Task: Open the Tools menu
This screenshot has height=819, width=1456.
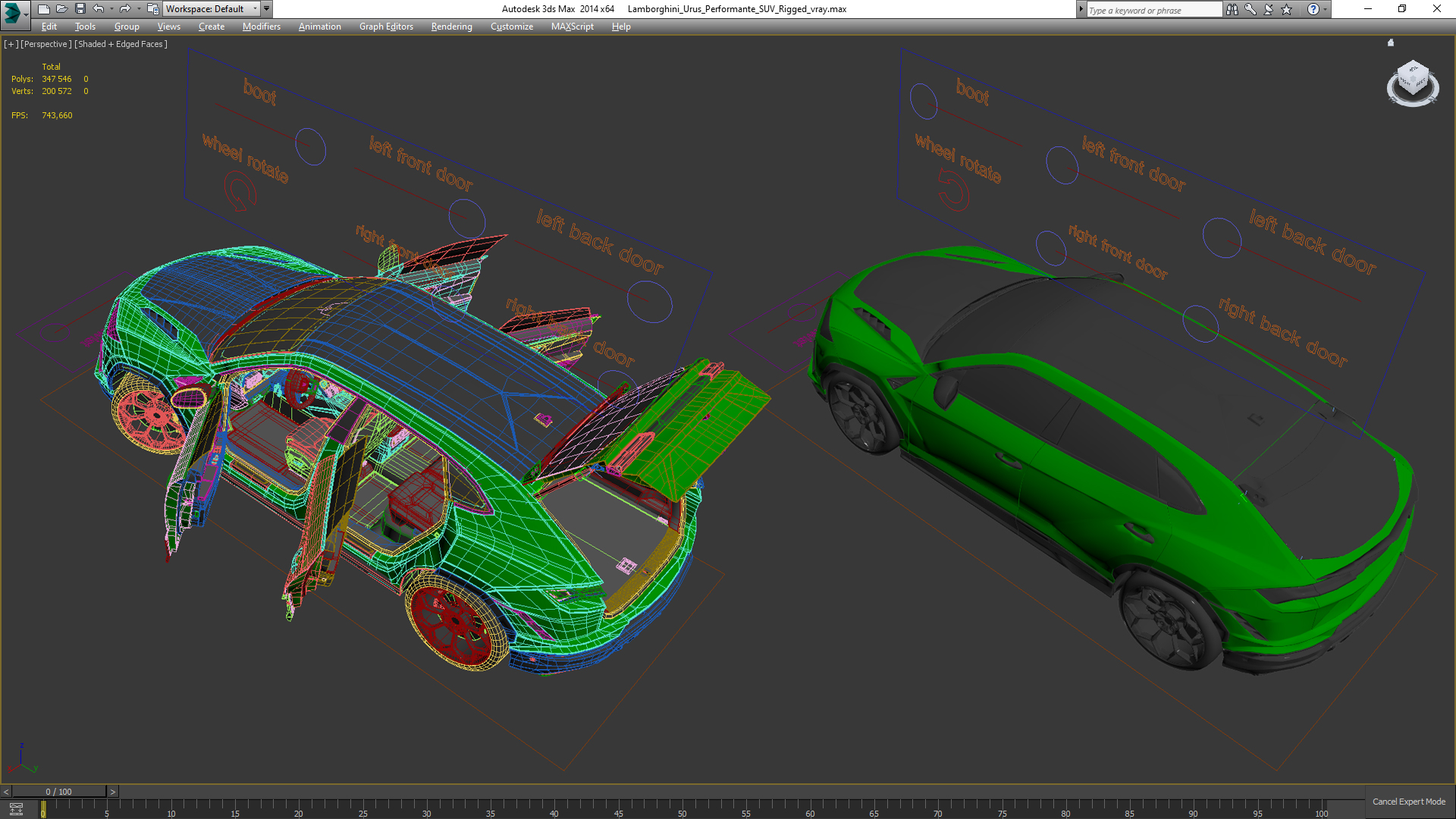Action: click(85, 27)
